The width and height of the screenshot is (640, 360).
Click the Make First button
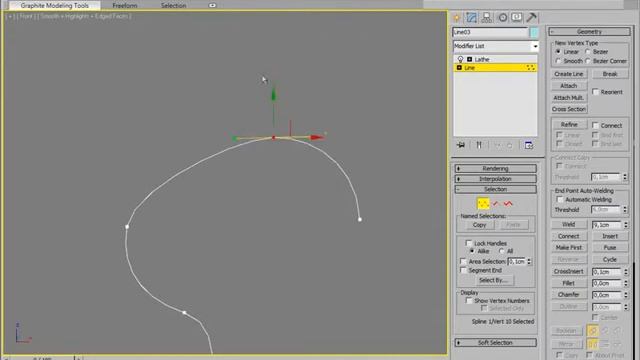(x=569, y=247)
